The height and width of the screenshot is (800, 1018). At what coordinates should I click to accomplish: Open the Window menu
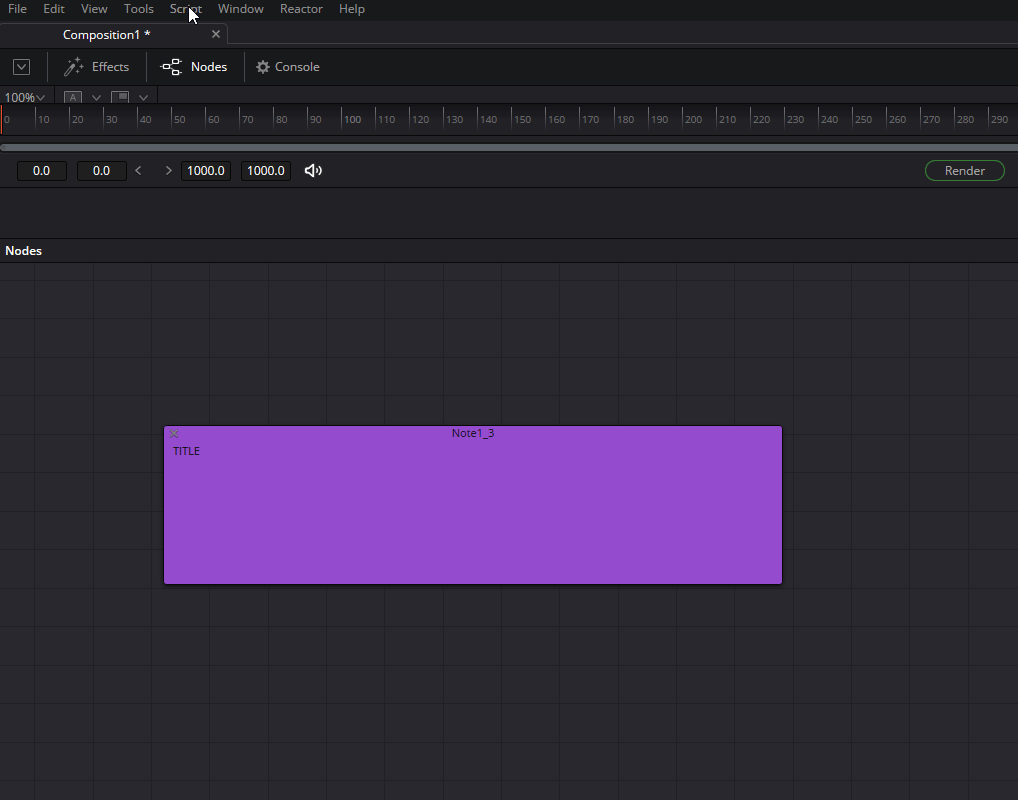click(241, 9)
